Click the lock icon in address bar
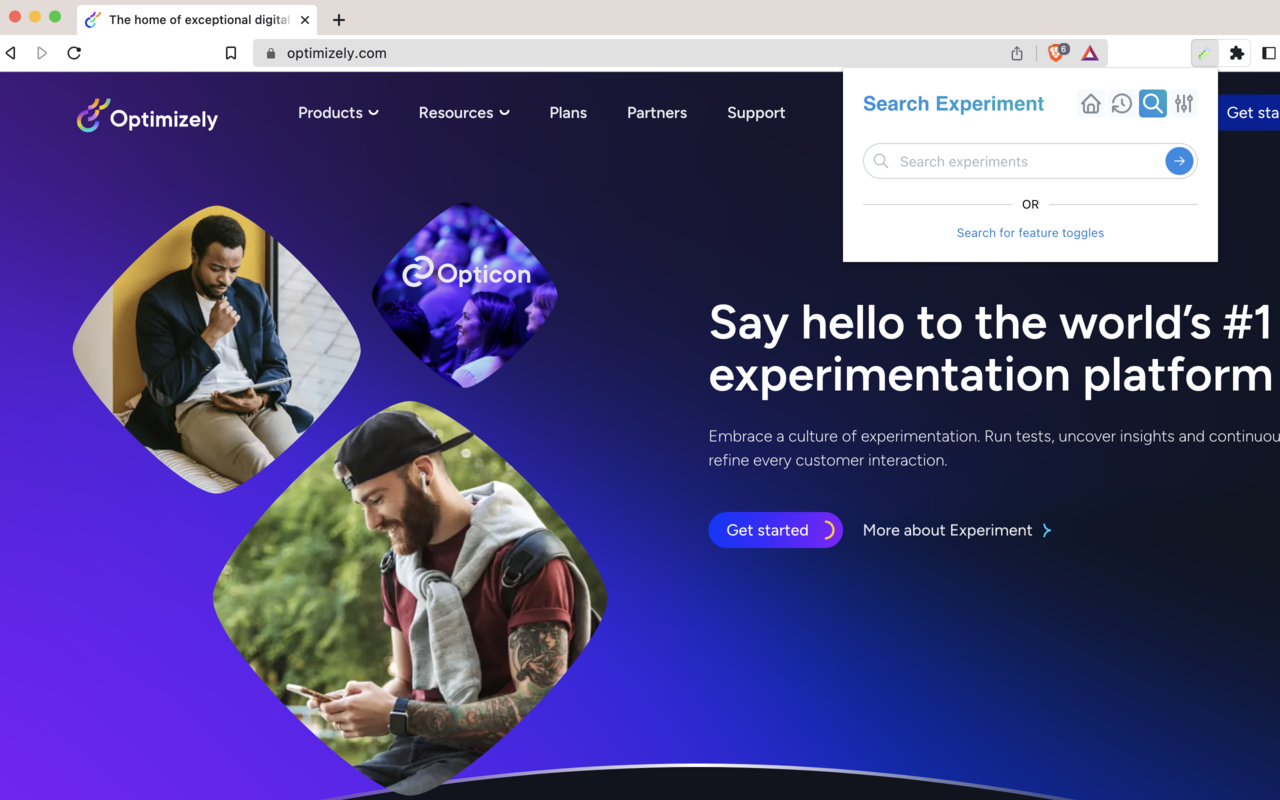The height and width of the screenshot is (800, 1280). point(270,53)
